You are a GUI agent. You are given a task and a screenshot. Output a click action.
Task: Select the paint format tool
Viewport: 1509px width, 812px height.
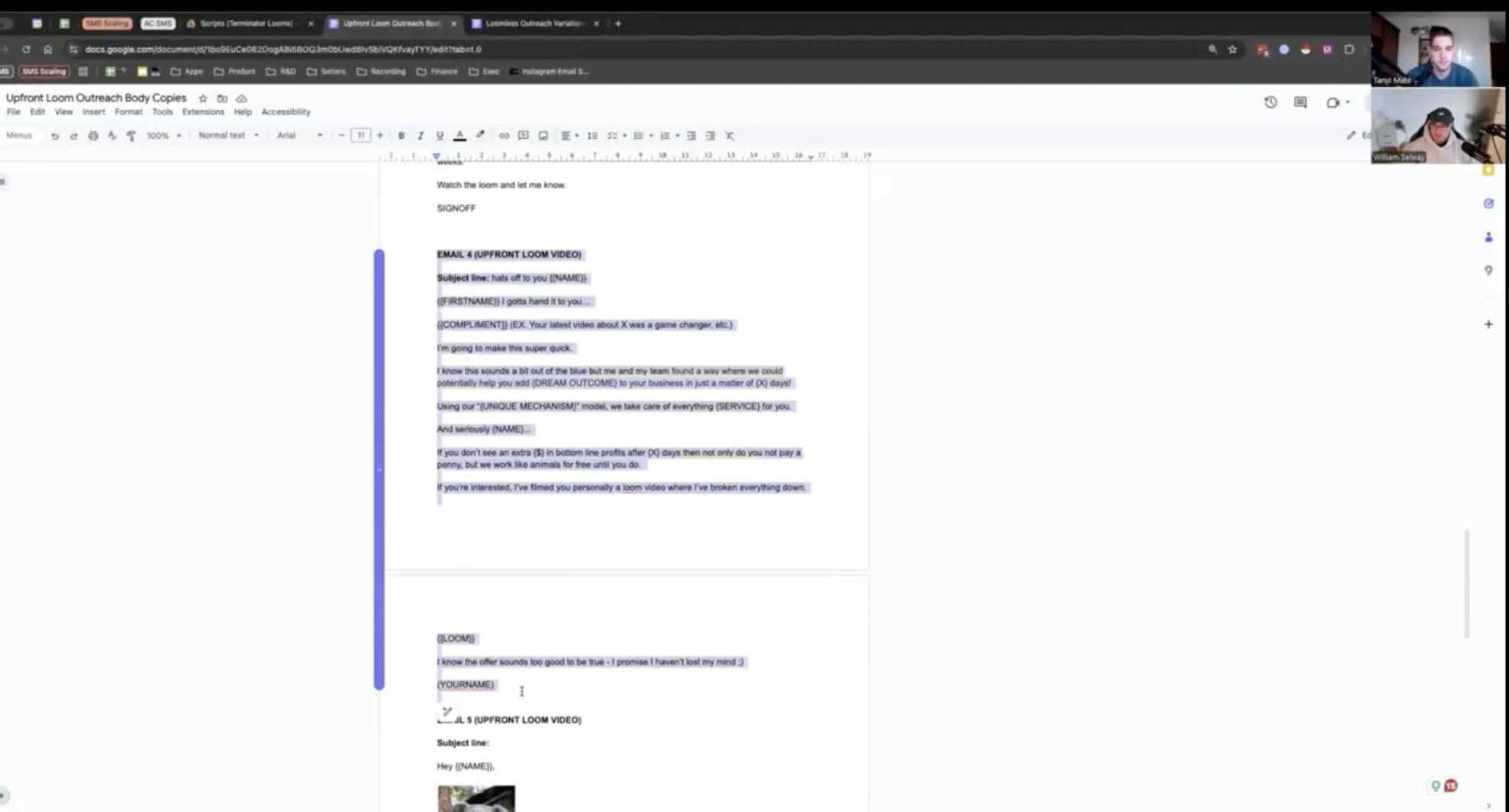tap(131, 136)
